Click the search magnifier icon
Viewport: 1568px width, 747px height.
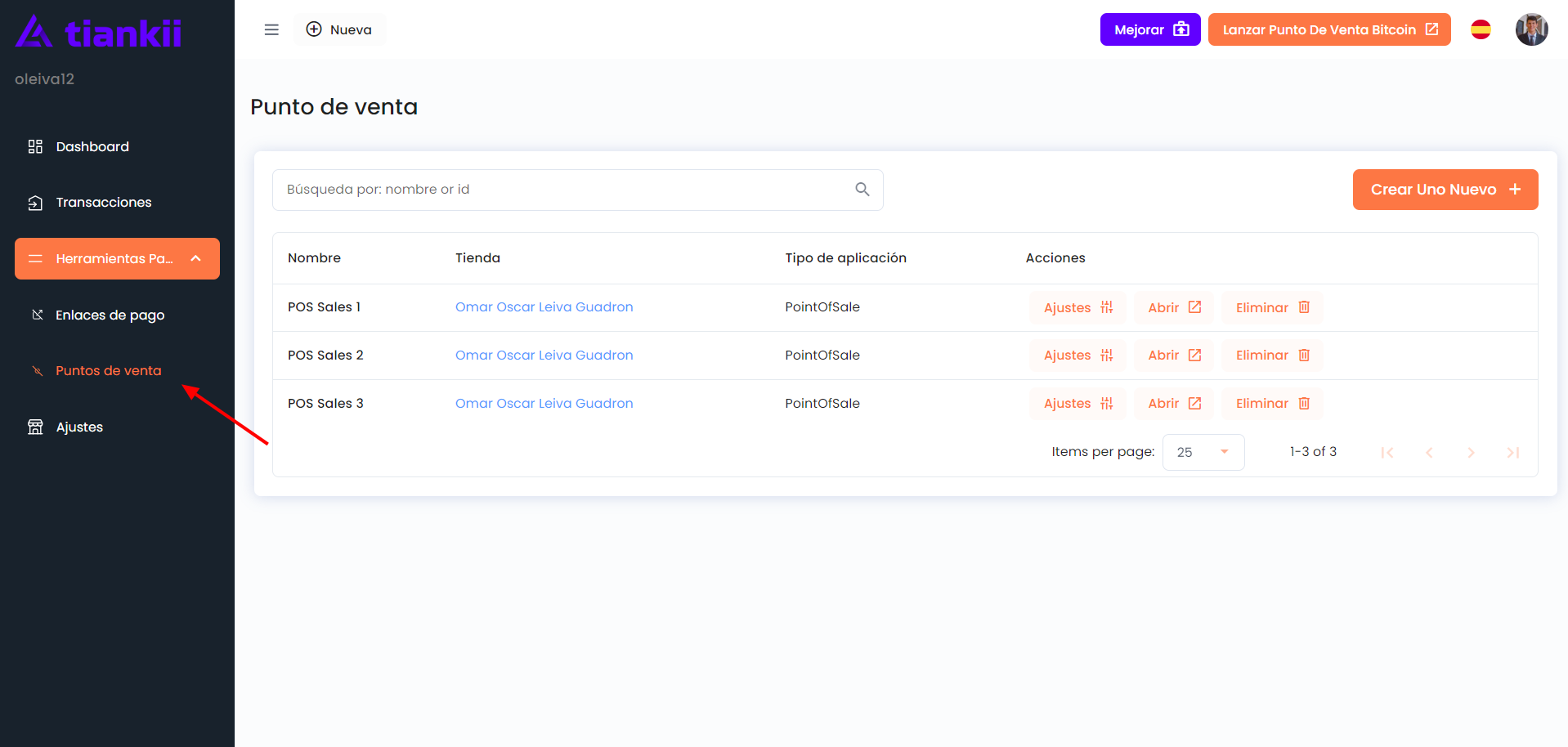click(862, 189)
